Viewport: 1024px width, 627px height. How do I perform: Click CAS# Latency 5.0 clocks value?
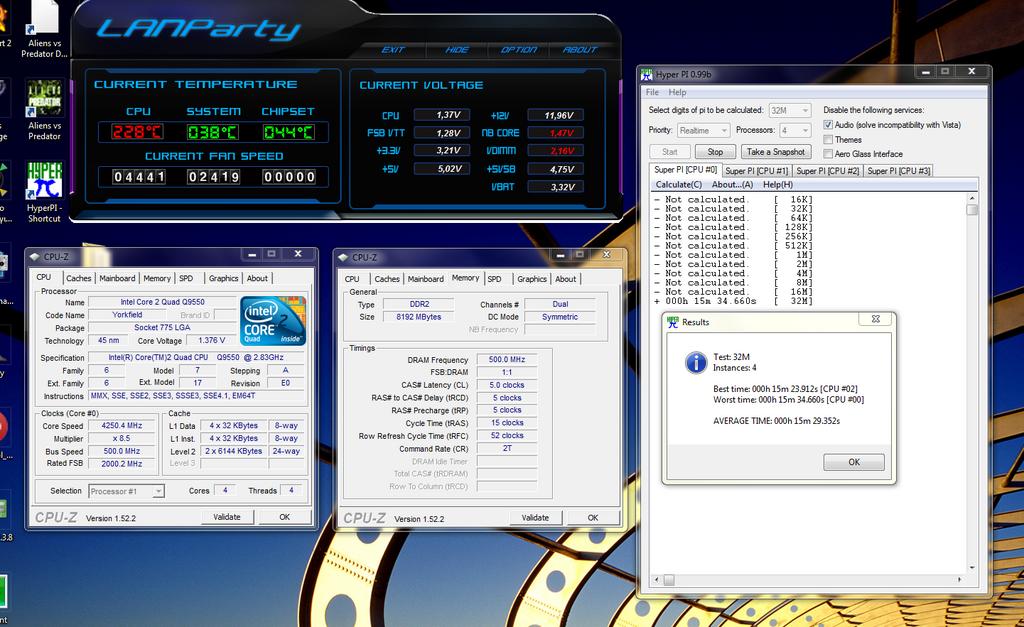507,385
